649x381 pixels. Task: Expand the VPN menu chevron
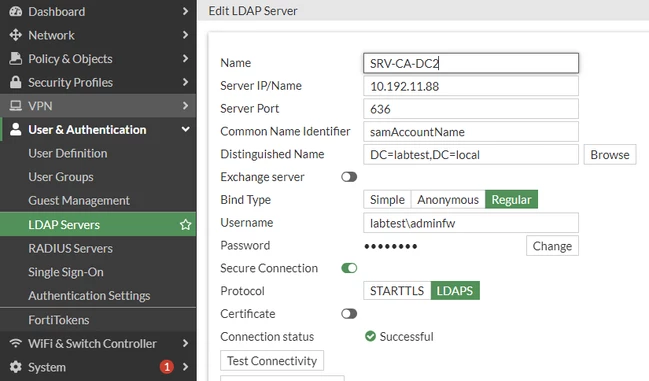(185, 106)
